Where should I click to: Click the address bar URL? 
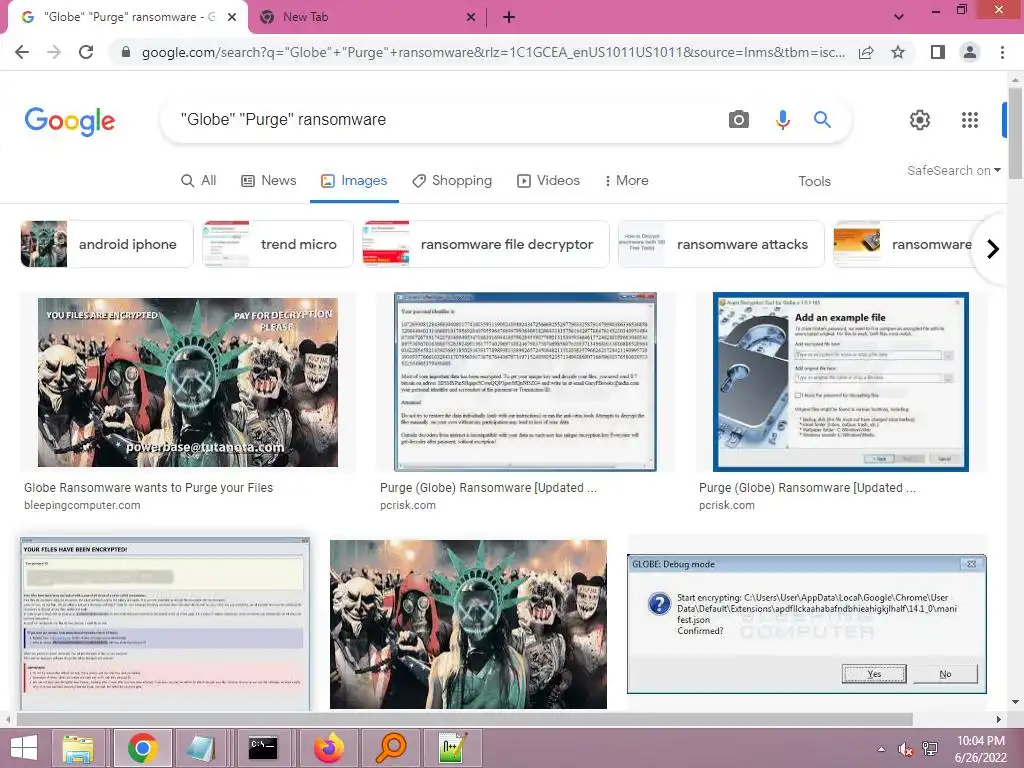493,52
